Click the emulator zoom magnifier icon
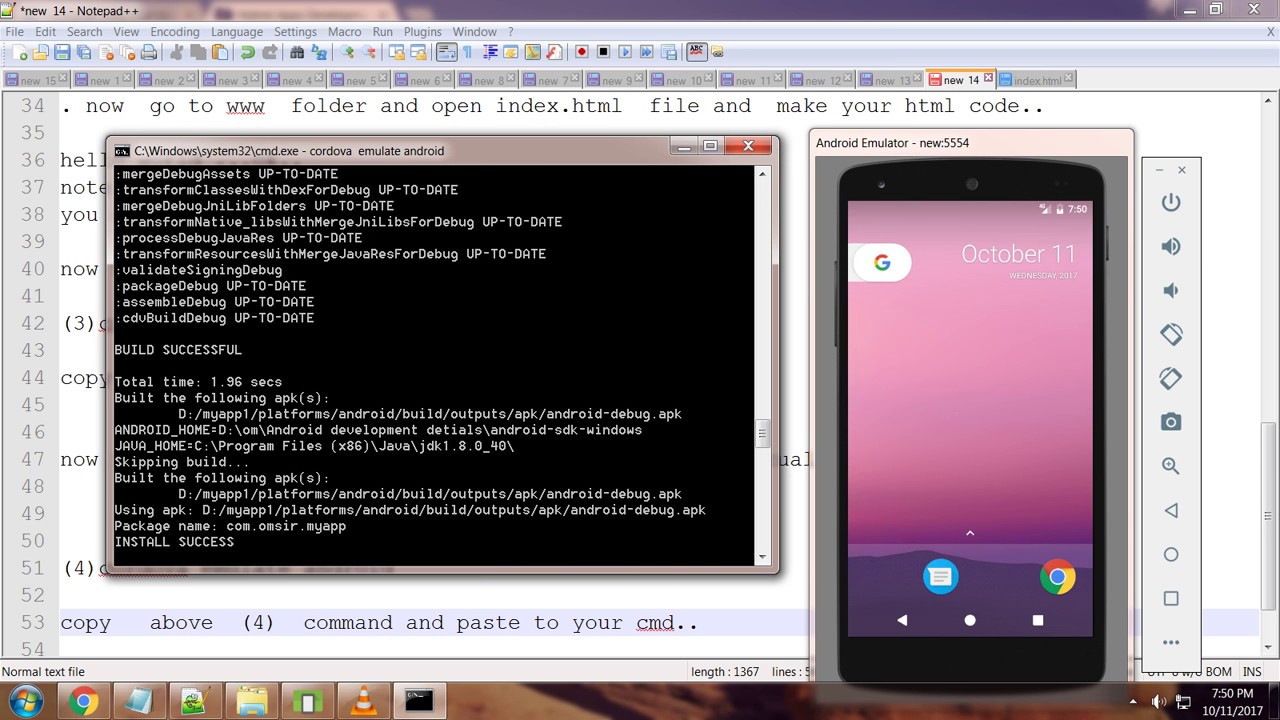Screen dimensions: 1280x720 tap(1171, 466)
